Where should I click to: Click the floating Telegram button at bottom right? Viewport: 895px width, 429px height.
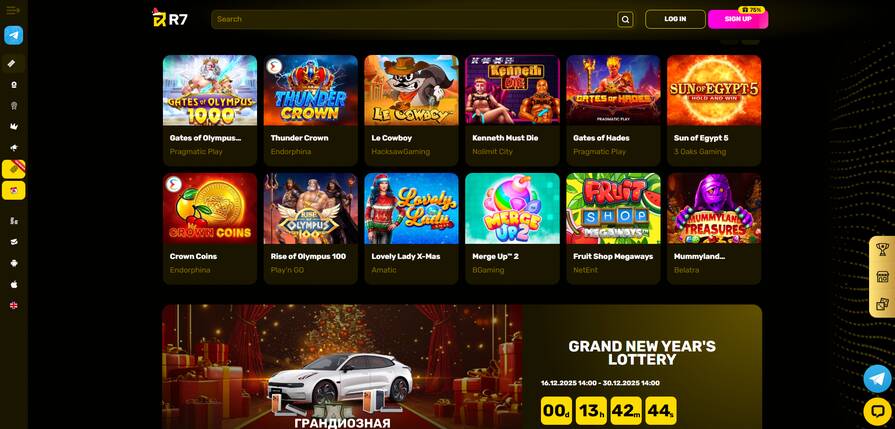877,378
